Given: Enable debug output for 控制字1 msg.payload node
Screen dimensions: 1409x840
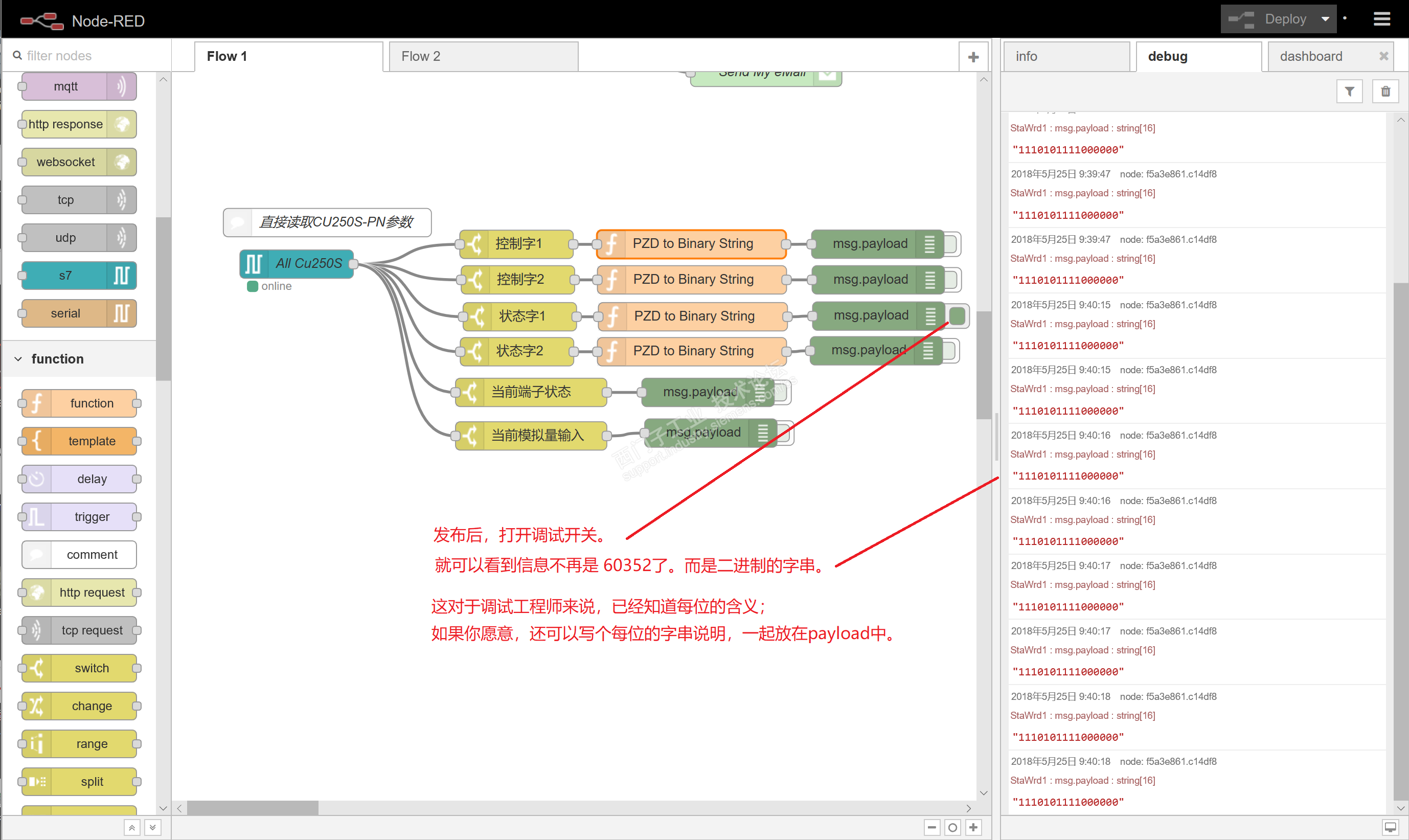Looking at the screenshot, I should tap(951, 244).
